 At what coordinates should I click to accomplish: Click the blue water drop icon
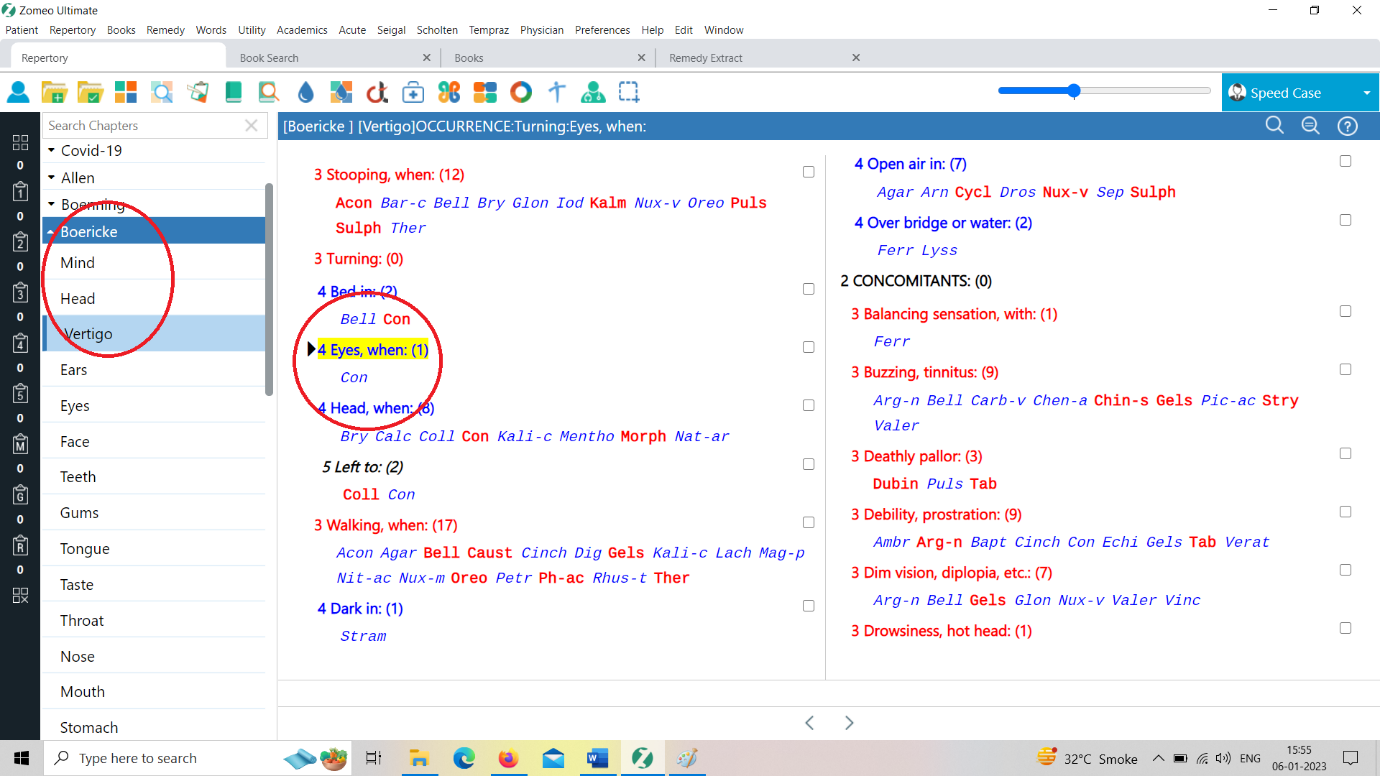coord(306,93)
